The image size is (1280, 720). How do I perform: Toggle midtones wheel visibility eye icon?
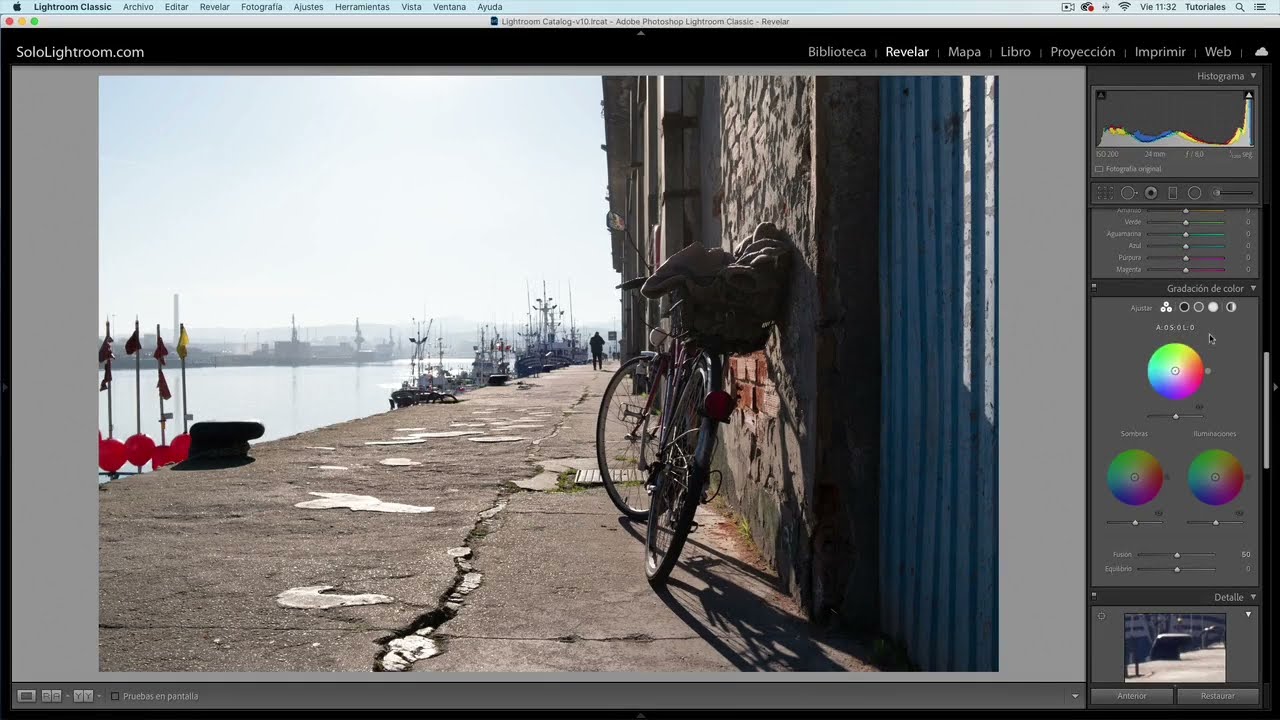tap(1199, 407)
